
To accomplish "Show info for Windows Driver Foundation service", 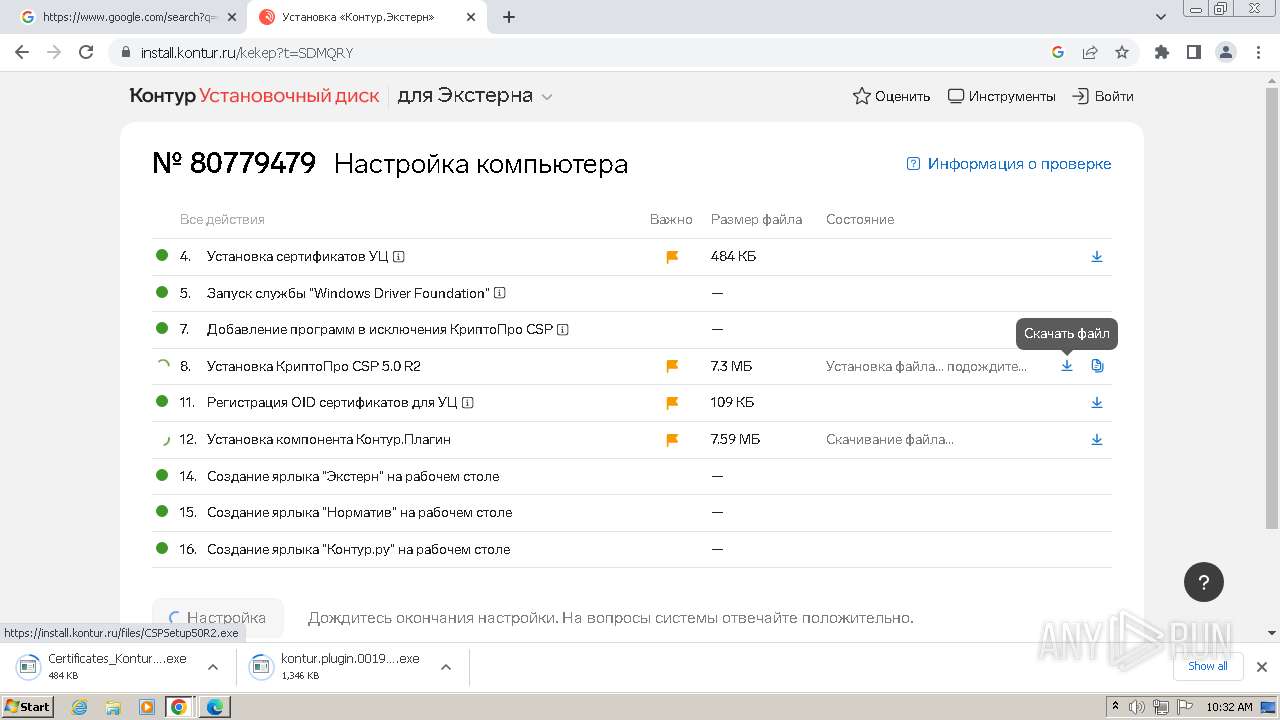I will click(500, 293).
